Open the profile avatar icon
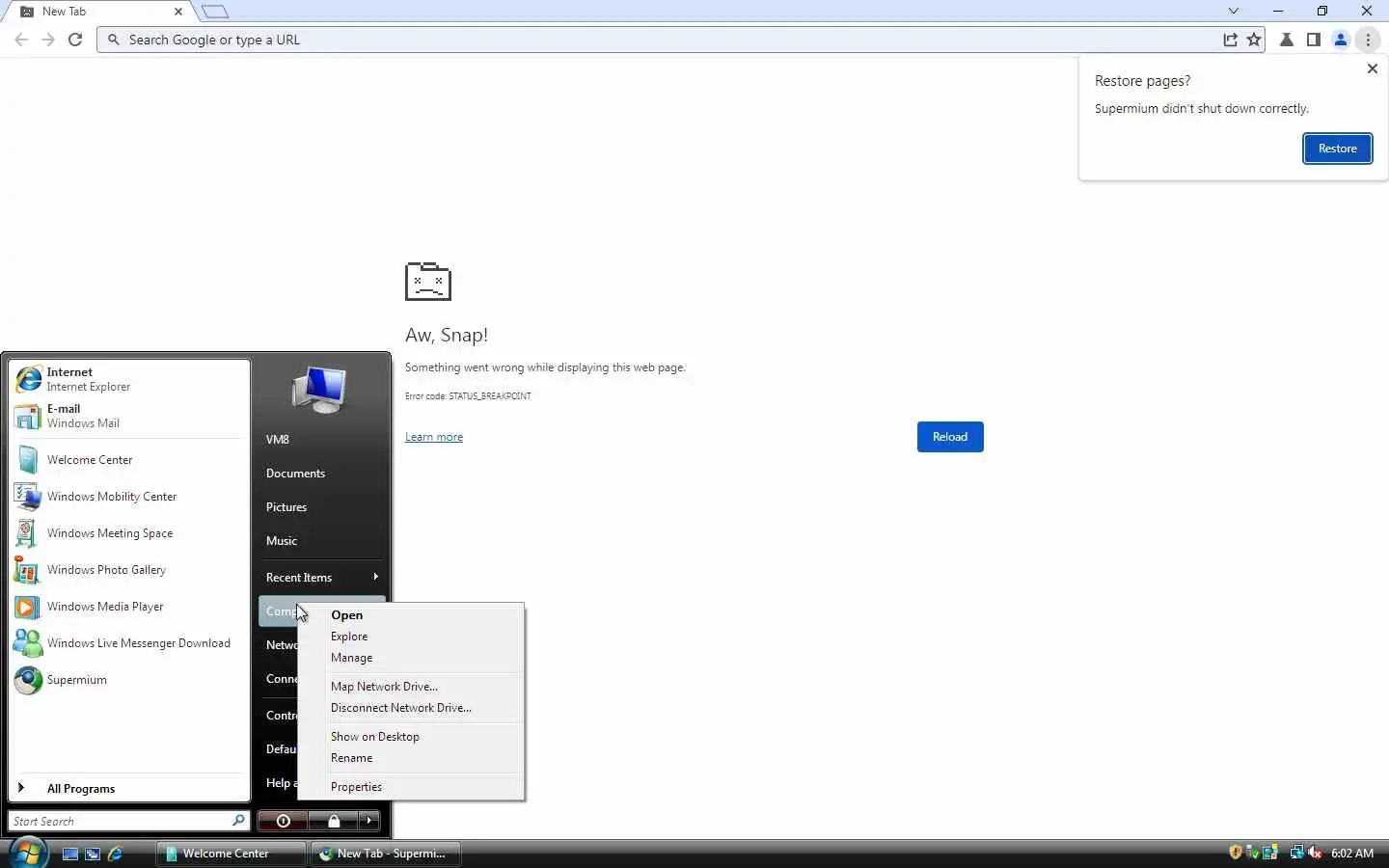The image size is (1389, 868). [1341, 40]
